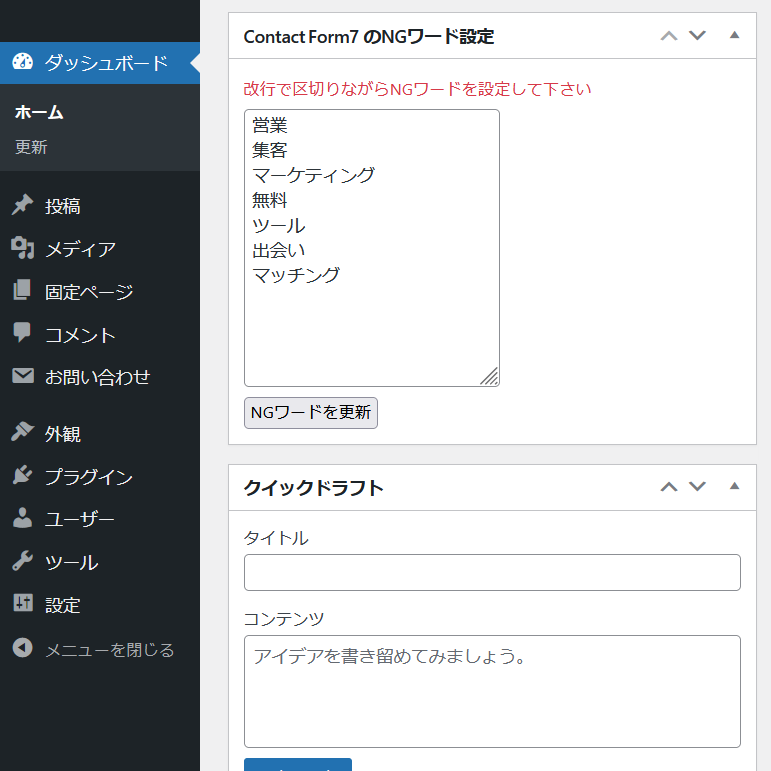Screen dimensions: 771x771
Task: Click the collapse arrow icon for メニューを閉じる
Action: (x=23, y=648)
